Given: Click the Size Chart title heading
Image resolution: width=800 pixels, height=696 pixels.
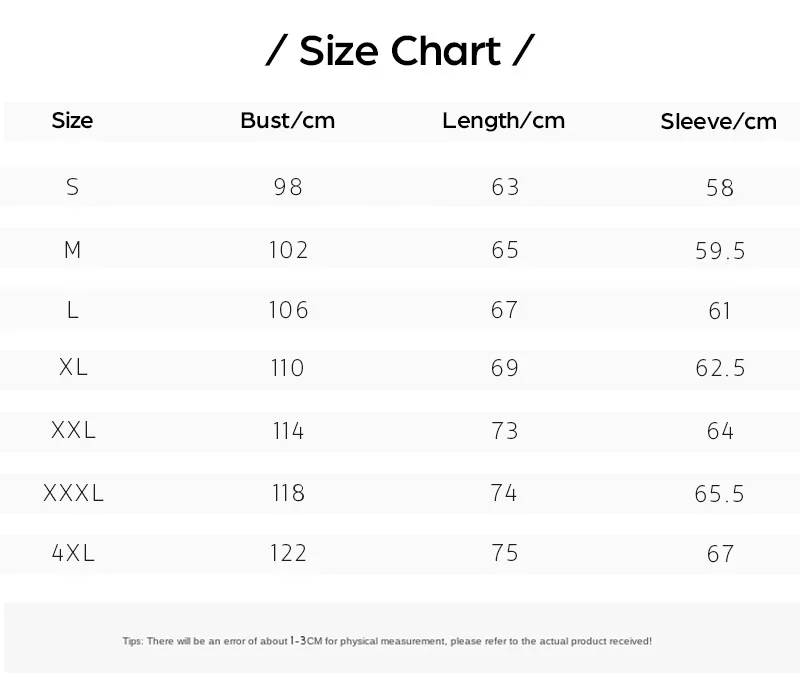Looking at the screenshot, I should click(400, 51).
